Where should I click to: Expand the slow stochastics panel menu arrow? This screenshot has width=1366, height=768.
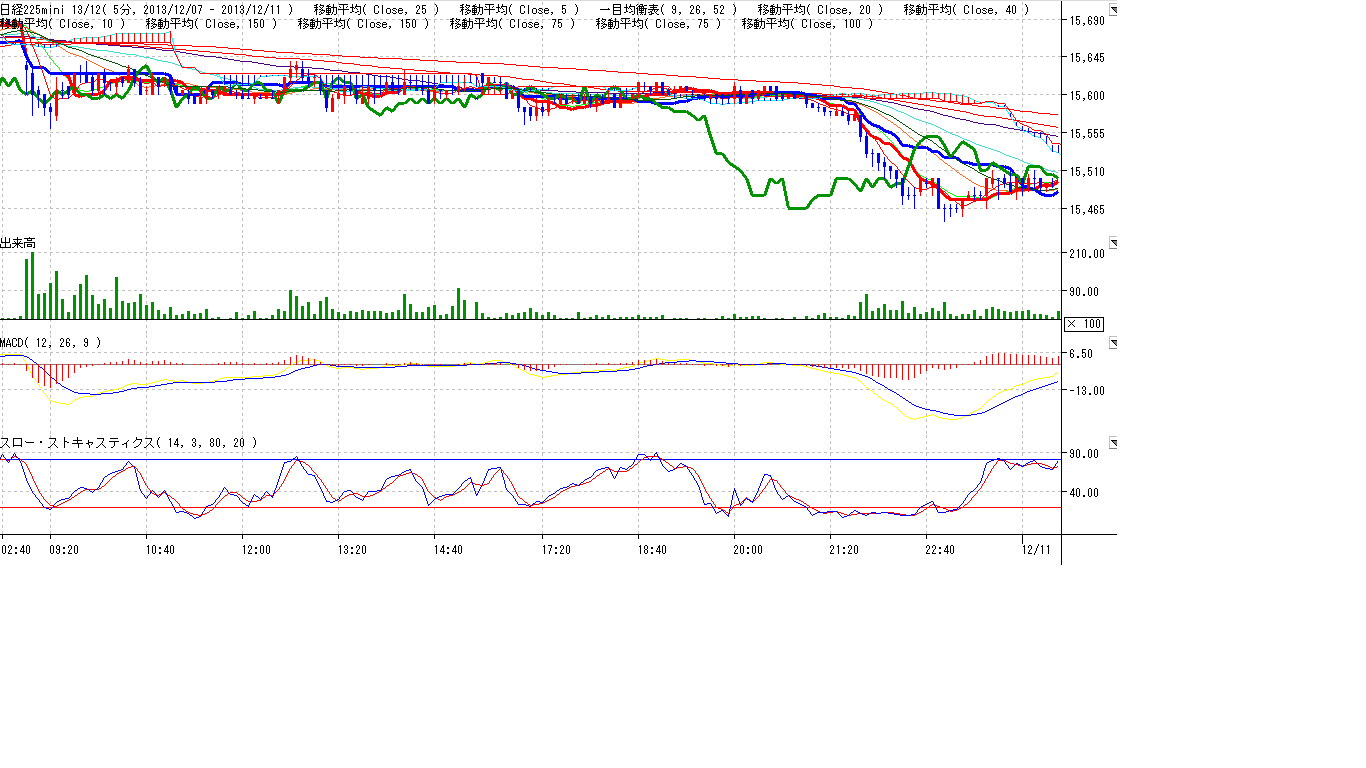pyautogui.click(x=1114, y=442)
